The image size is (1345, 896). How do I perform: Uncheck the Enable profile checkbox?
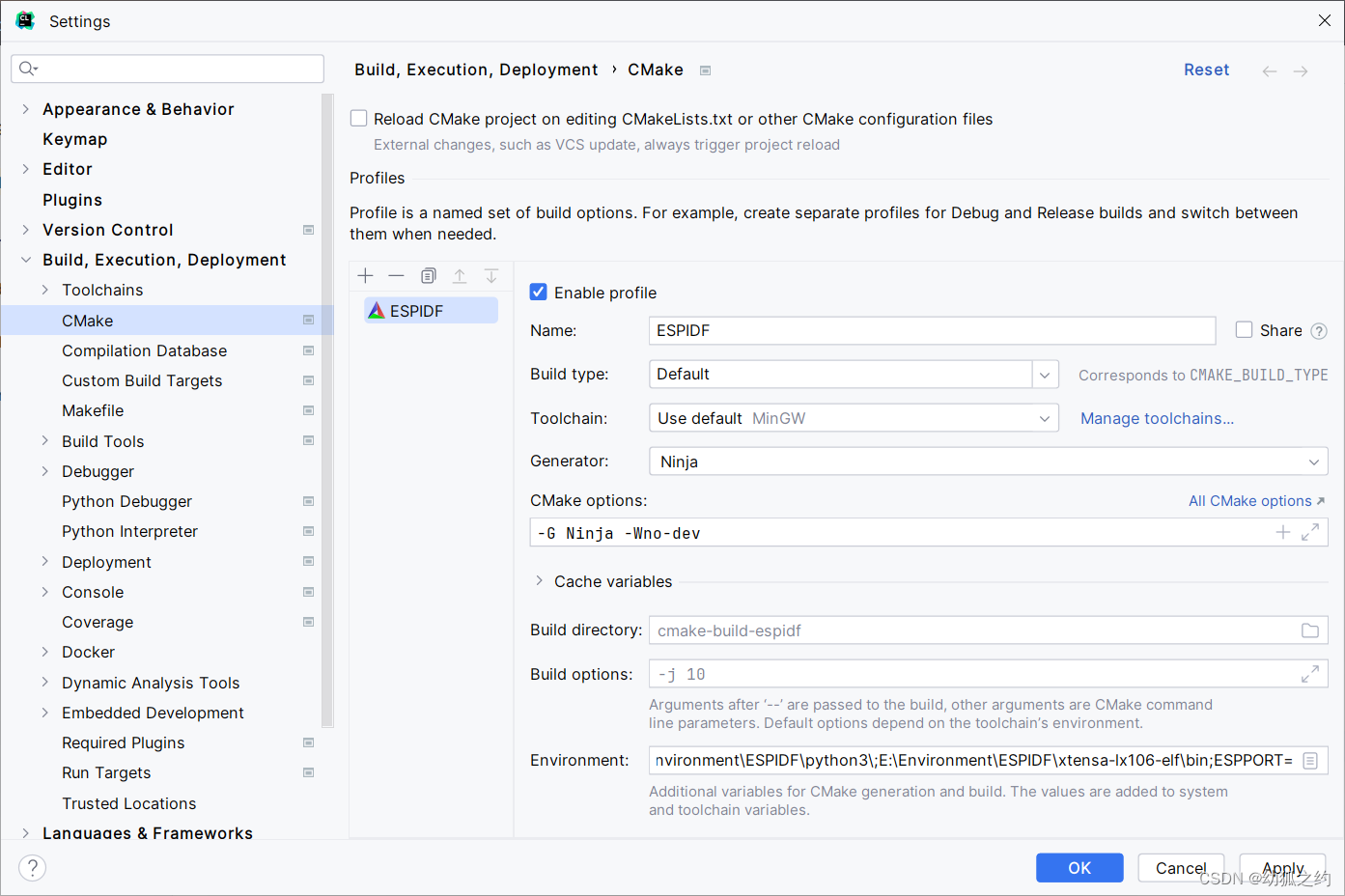click(x=539, y=292)
